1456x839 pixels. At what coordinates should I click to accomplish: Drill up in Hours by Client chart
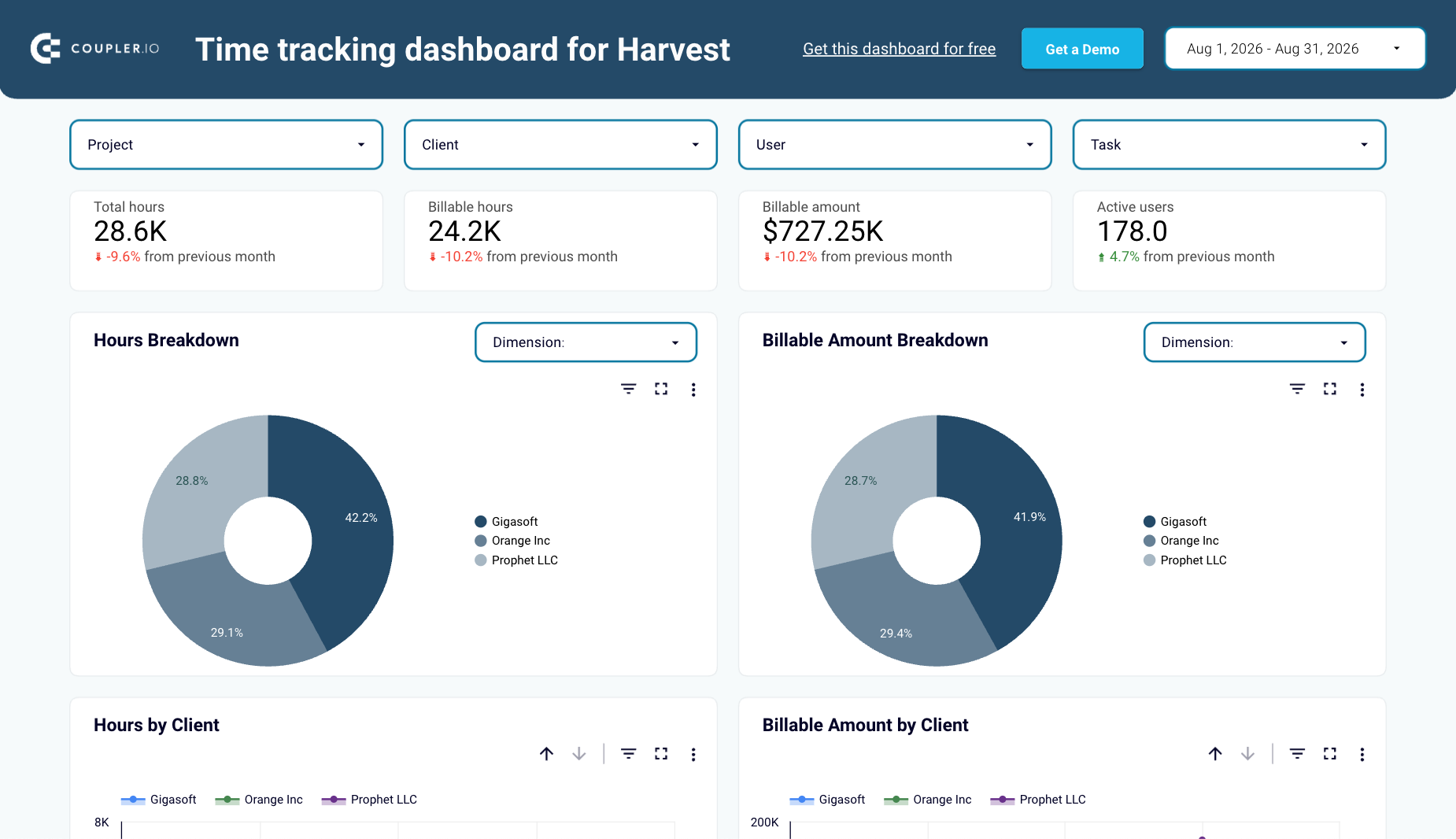546,754
